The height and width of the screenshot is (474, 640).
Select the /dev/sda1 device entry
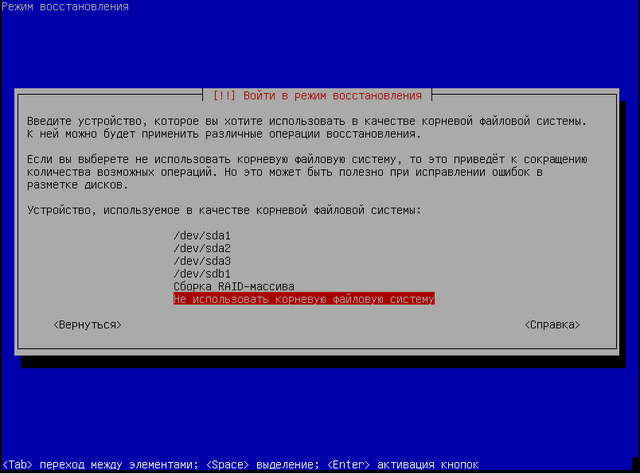point(202,236)
